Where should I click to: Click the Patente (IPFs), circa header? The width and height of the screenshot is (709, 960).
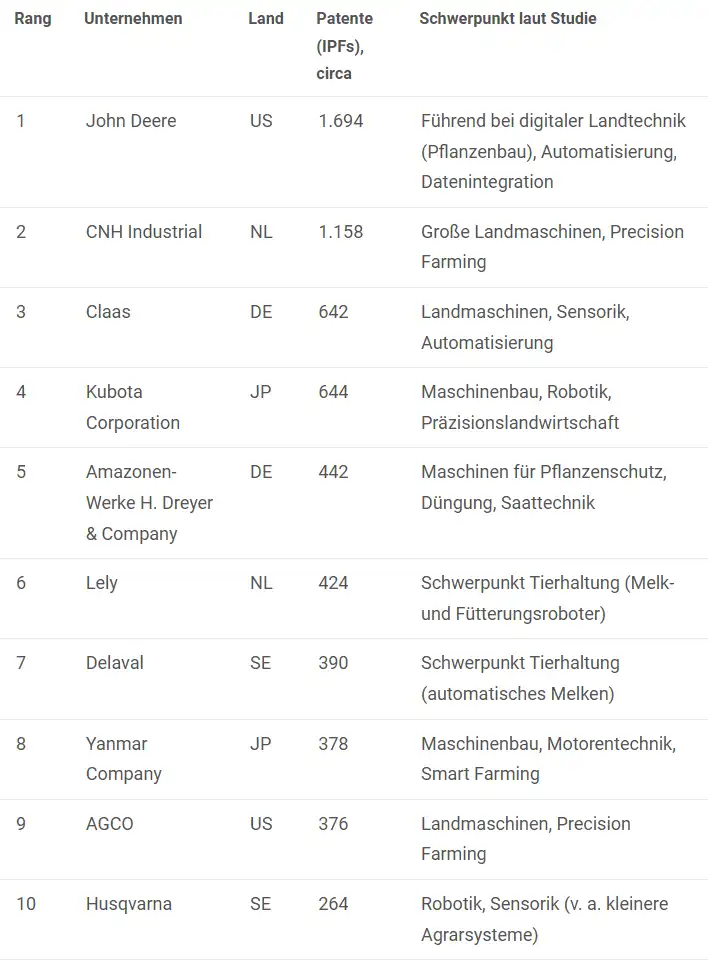[x=344, y=46]
